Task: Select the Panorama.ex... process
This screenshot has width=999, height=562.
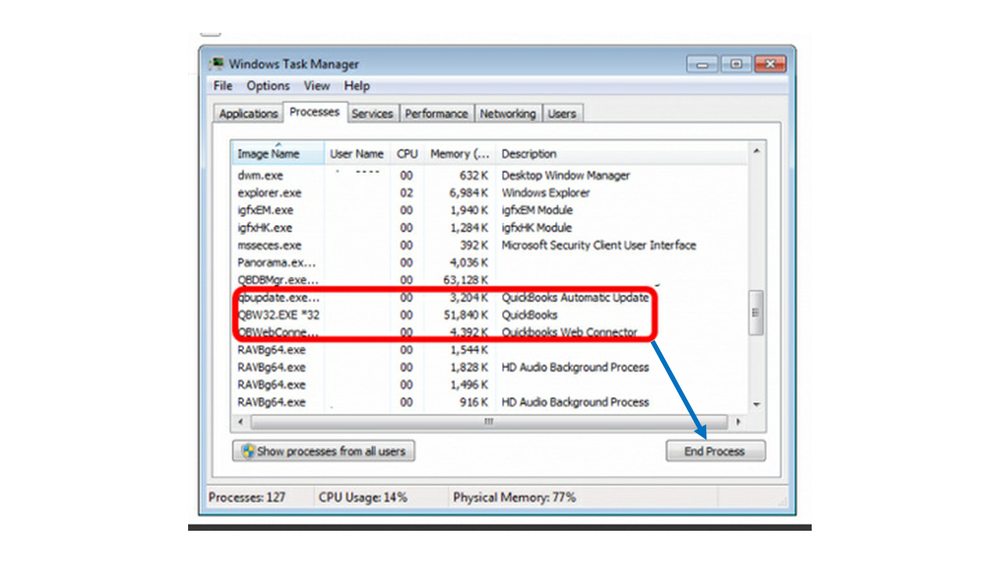Action: [489, 263]
